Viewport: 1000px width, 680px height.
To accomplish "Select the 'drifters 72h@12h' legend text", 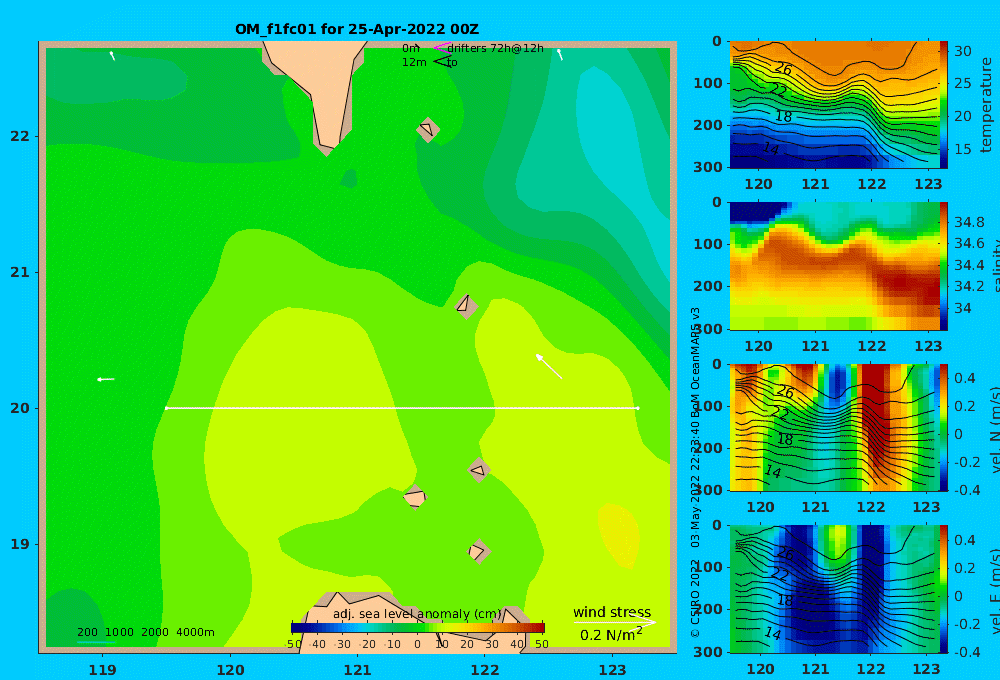I will pos(496,48).
